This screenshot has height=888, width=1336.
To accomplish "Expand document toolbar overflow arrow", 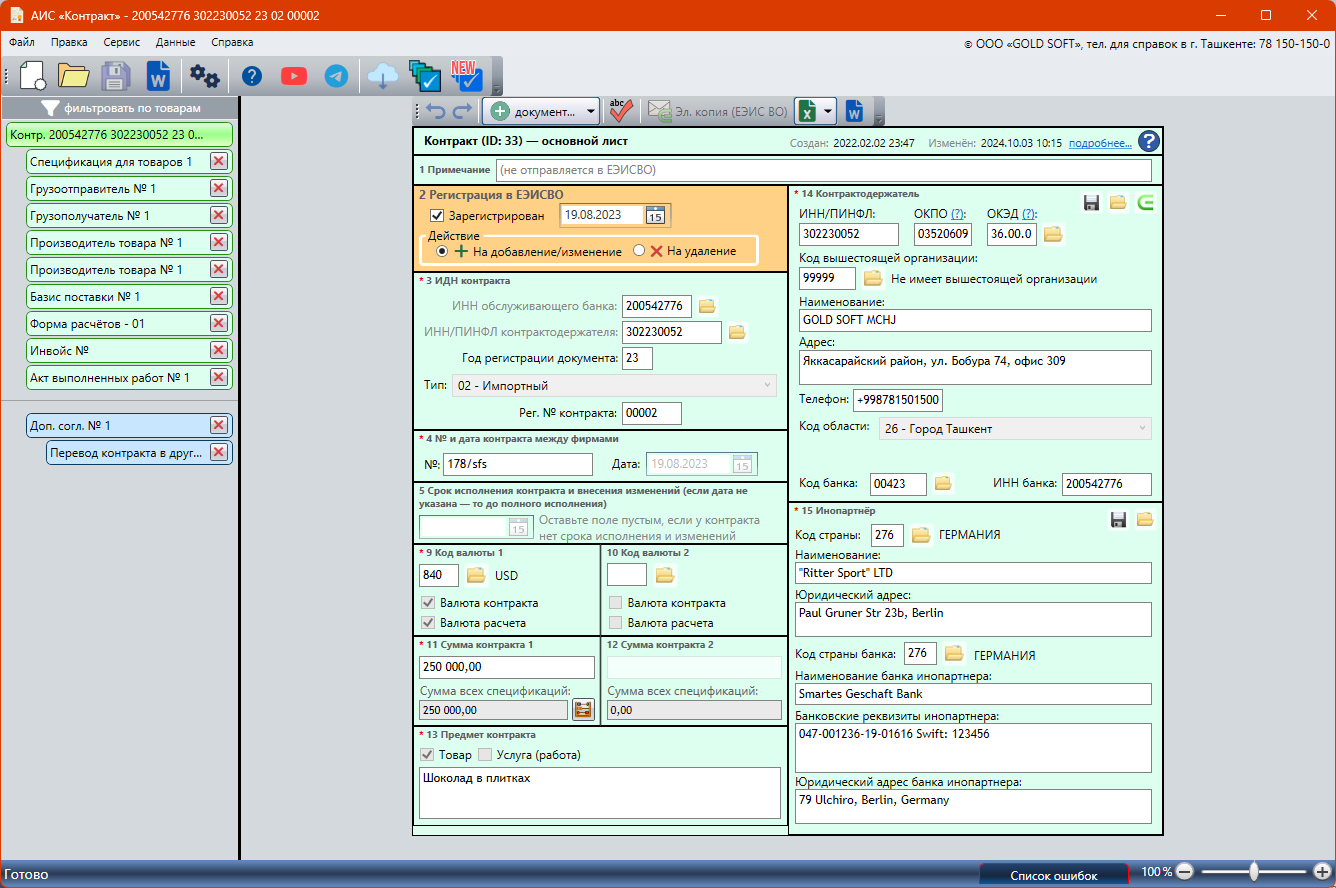I will pyautogui.click(x=879, y=111).
